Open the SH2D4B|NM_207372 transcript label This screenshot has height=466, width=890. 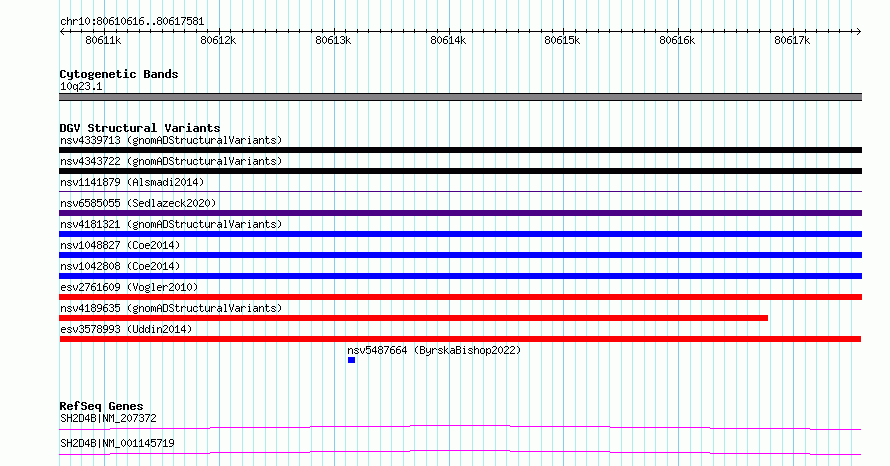108,418
